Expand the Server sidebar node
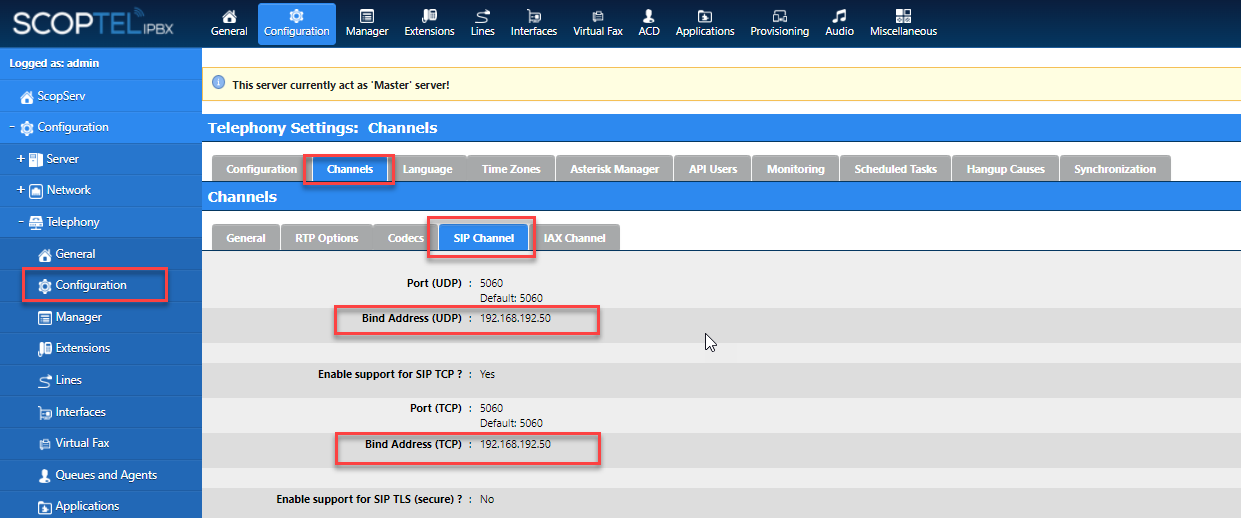1241x518 pixels. pyautogui.click(x=21, y=159)
